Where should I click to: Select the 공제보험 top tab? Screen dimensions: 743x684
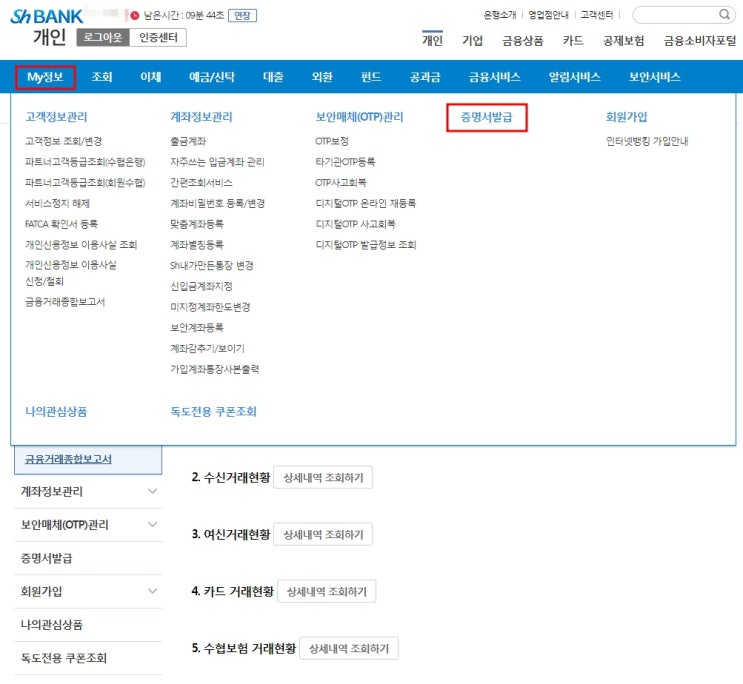624,41
